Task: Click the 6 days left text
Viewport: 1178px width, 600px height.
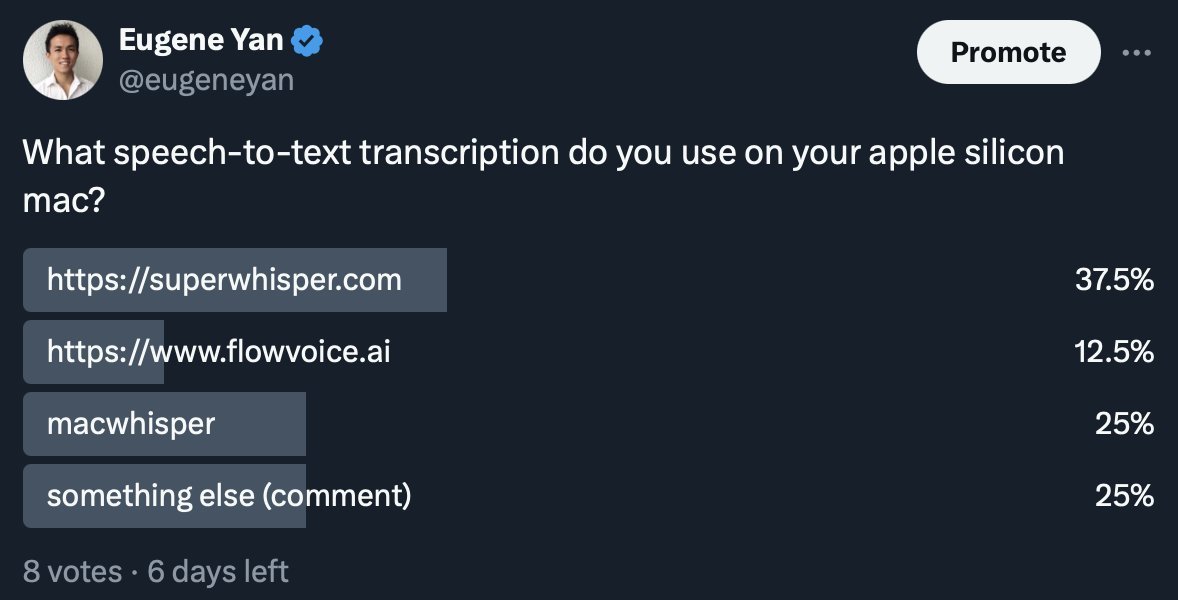Action: (218, 571)
